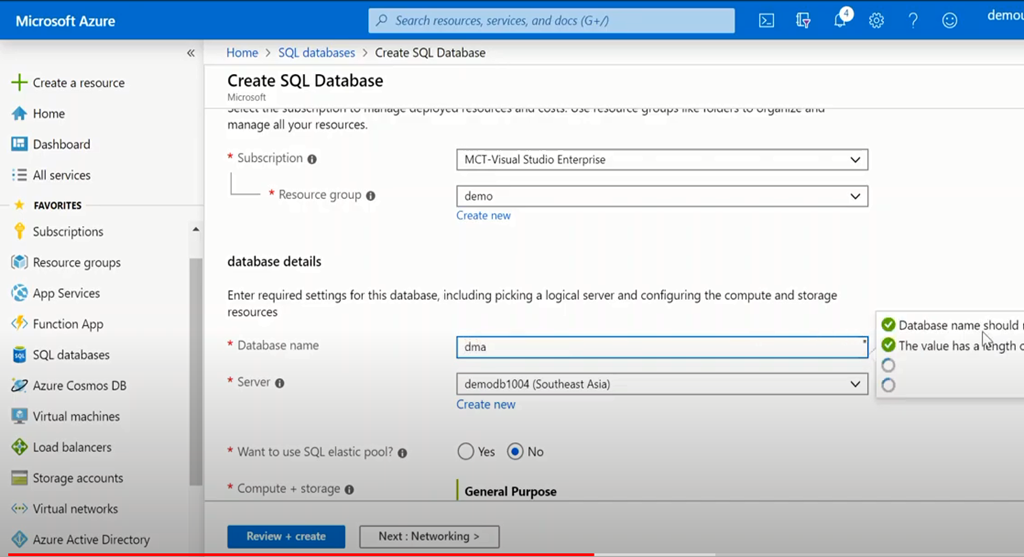Click the info icon next to Subscription
The width and height of the screenshot is (1024, 557).
(x=312, y=159)
